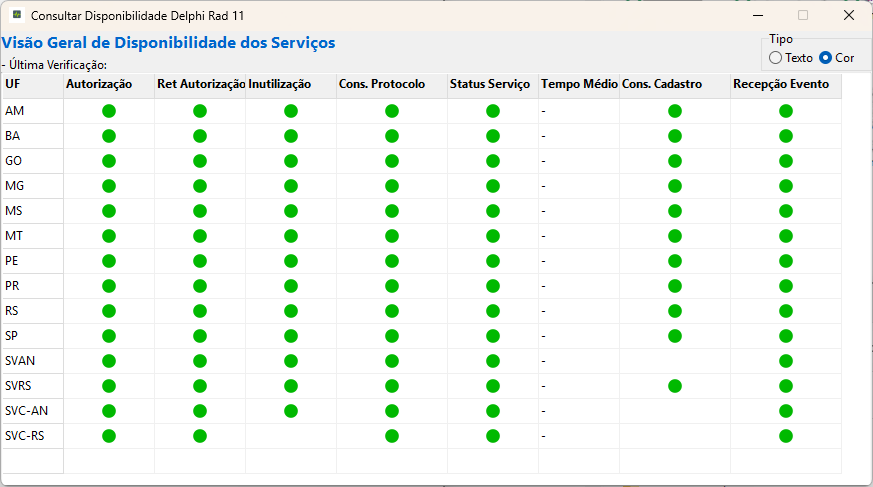The image size is (873, 487).
Task: Minimize the Consultar Disponibilidade window
Action: click(756, 15)
